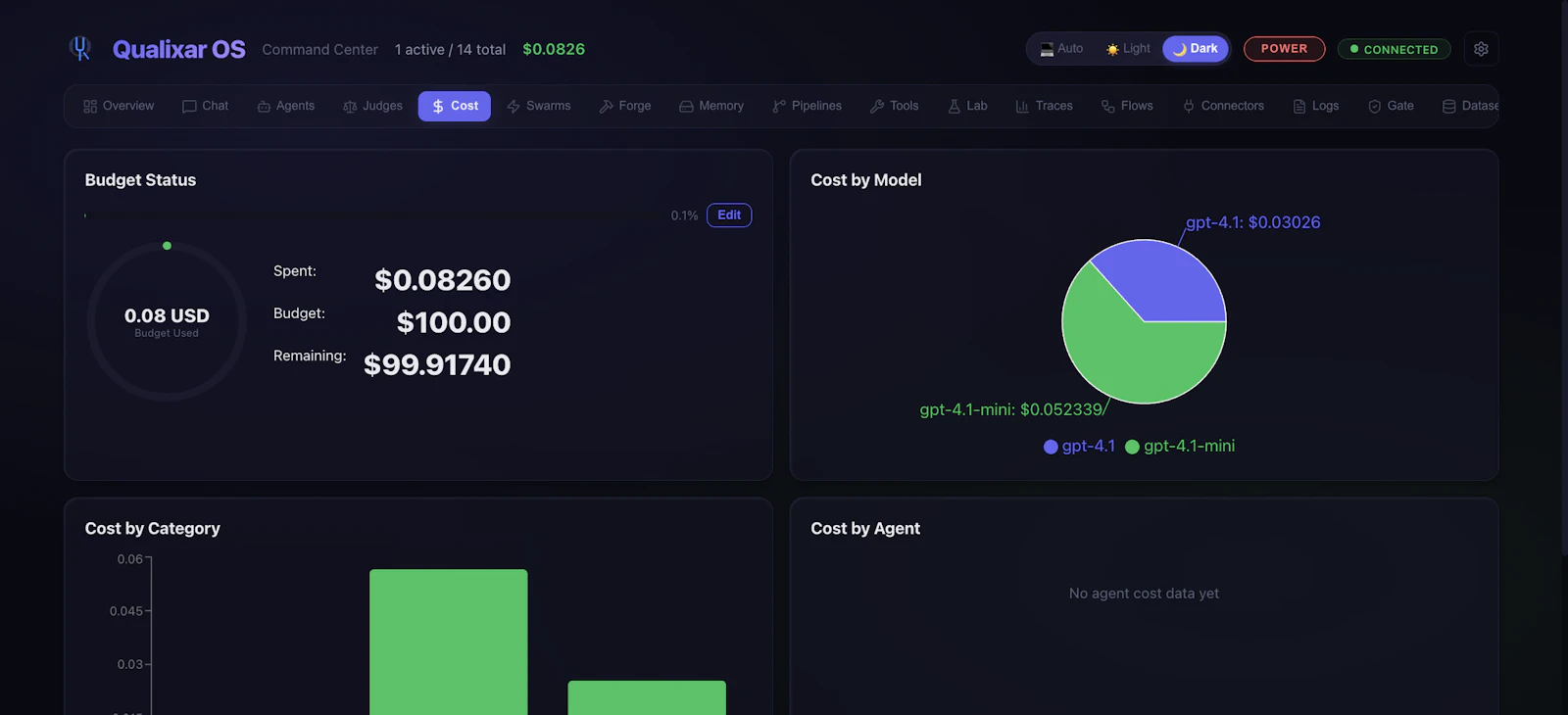Click the Connectors plug icon
The width and height of the screenshot is (1568, 715).
pyautogui.click(x=1189, y=107)
